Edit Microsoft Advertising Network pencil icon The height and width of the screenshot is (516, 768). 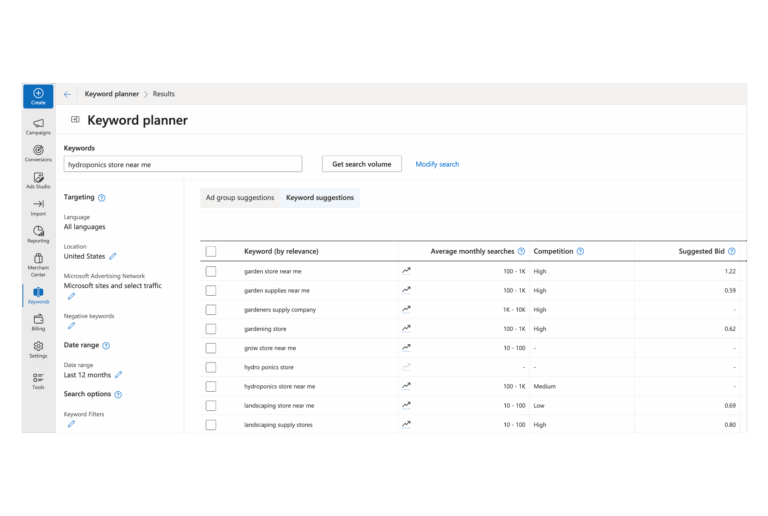[x=72, y=296]
